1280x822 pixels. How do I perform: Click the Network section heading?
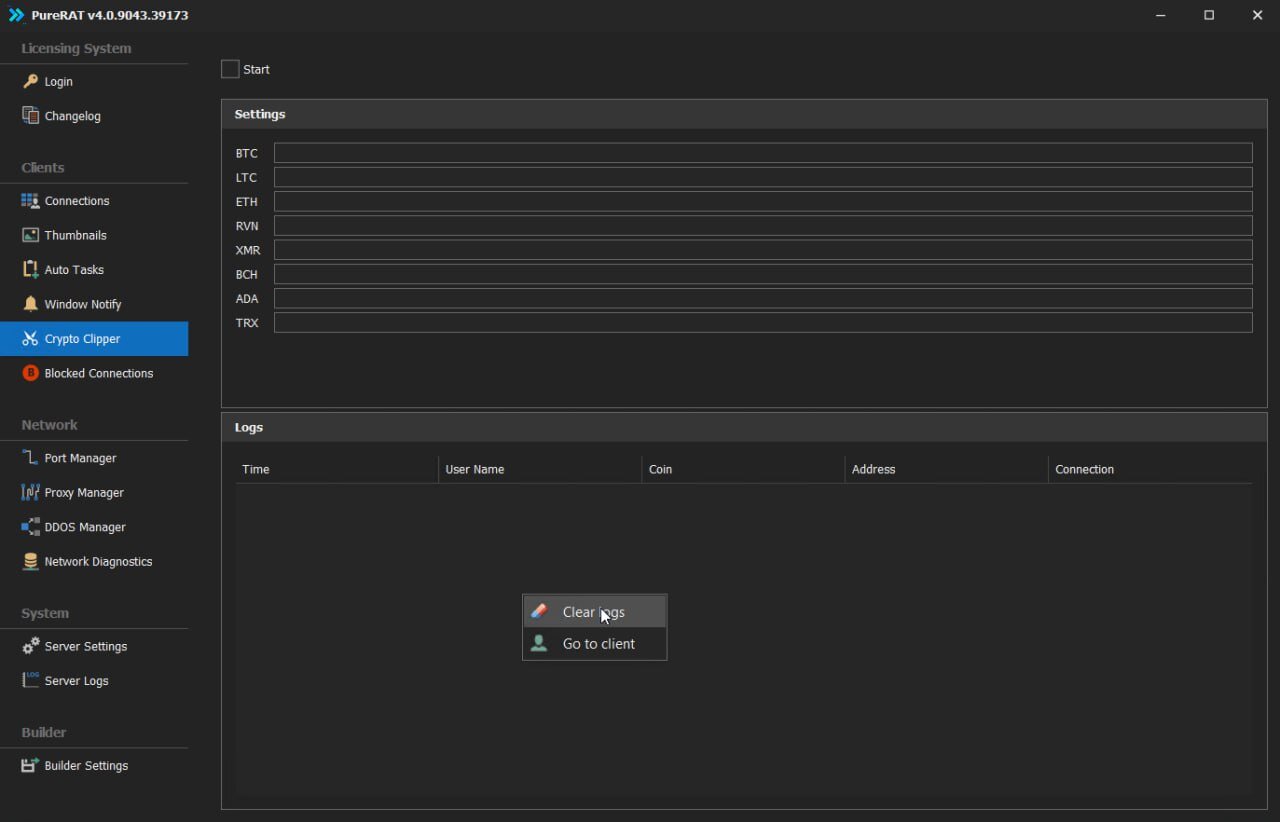point(49,424)
